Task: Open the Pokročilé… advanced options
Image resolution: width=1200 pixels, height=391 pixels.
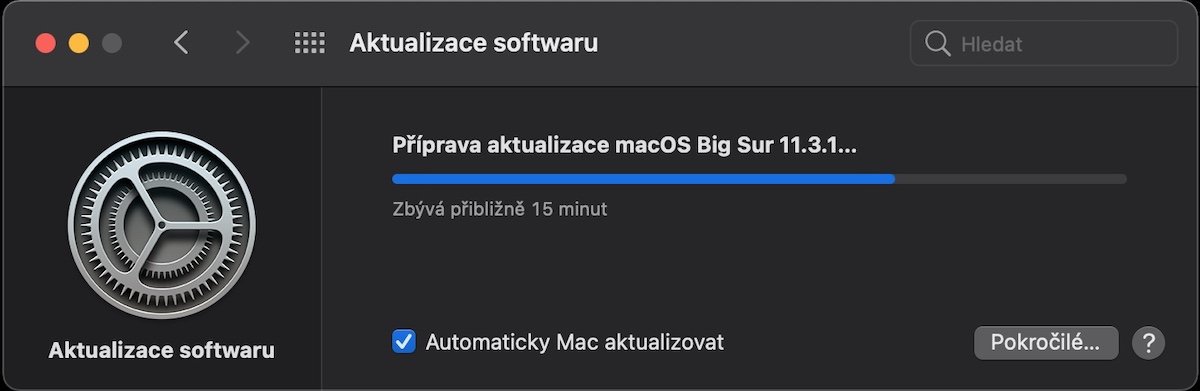Action: [x=1045, y=342]
